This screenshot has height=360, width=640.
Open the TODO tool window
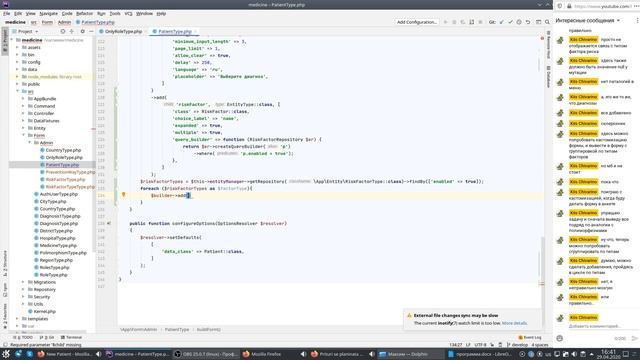pyautogui.click(x=24, y=338)
